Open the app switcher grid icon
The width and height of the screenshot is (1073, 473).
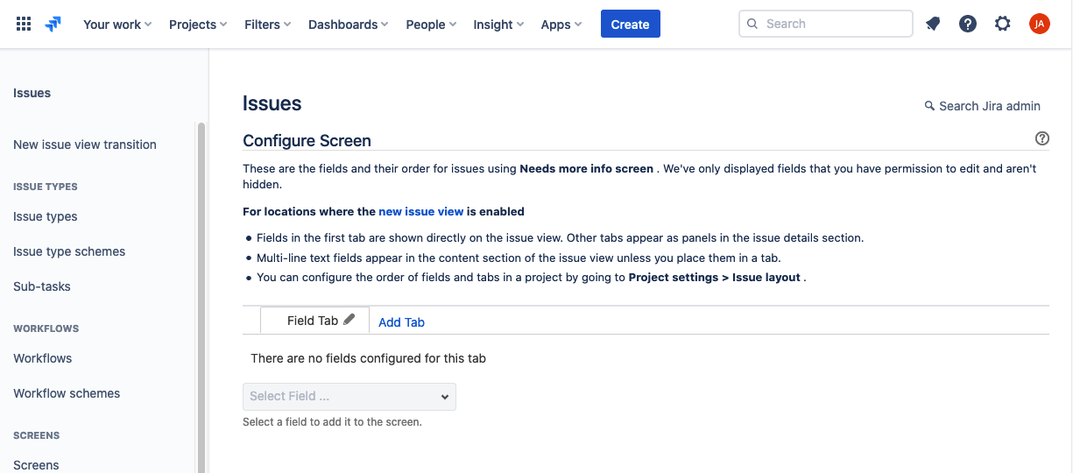[23, 25]
